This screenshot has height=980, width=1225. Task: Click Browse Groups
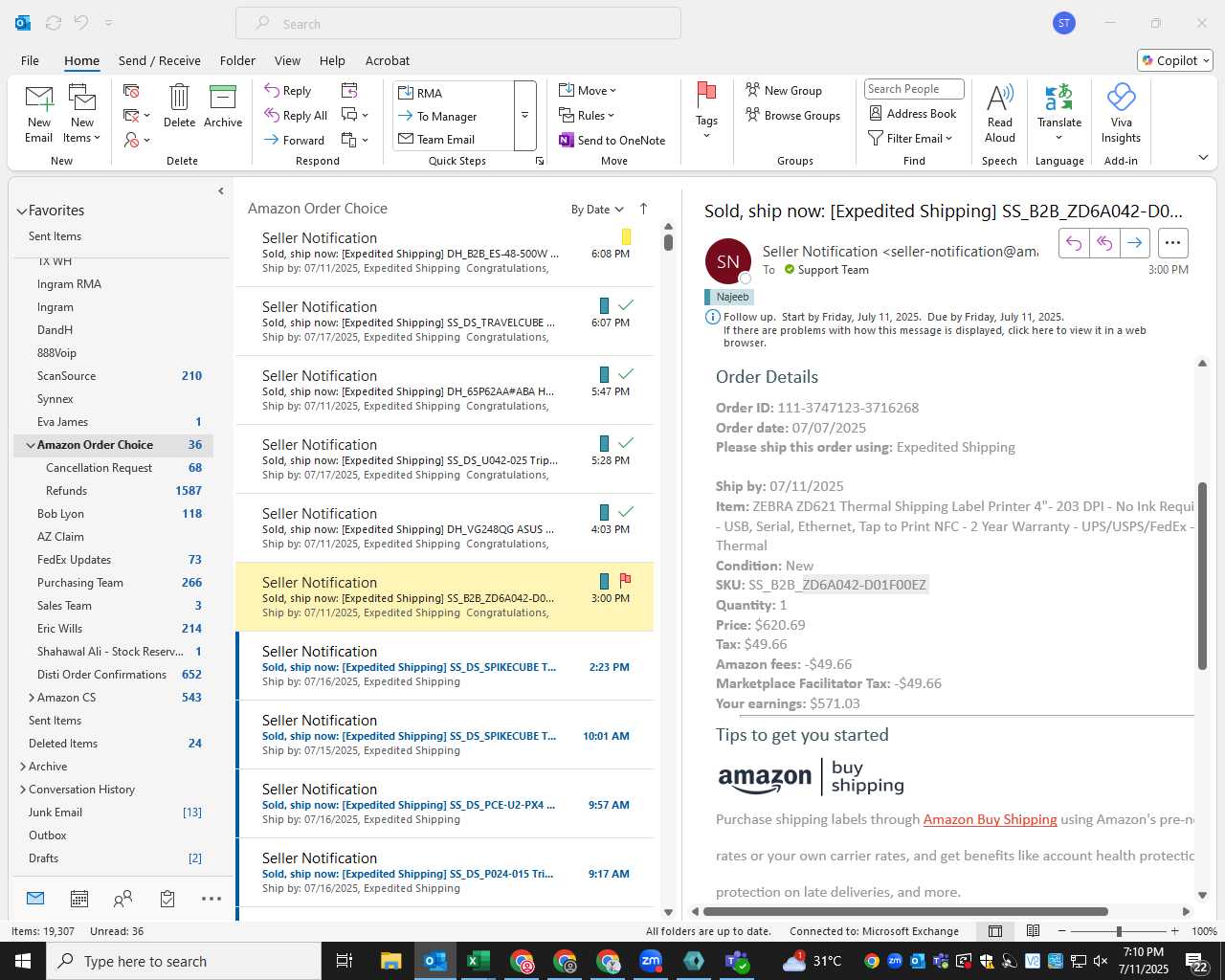coord(792,115)
